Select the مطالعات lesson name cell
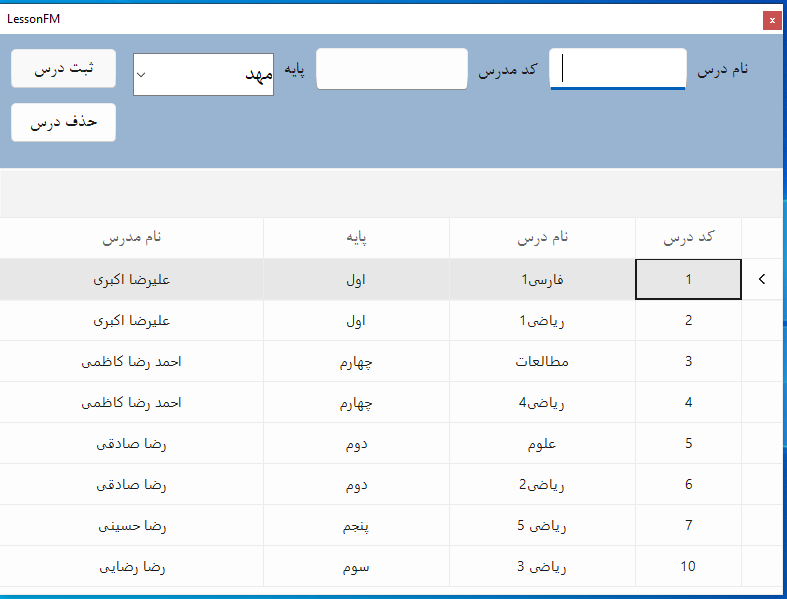Screen dimensions: 787x599 (542, 362)
